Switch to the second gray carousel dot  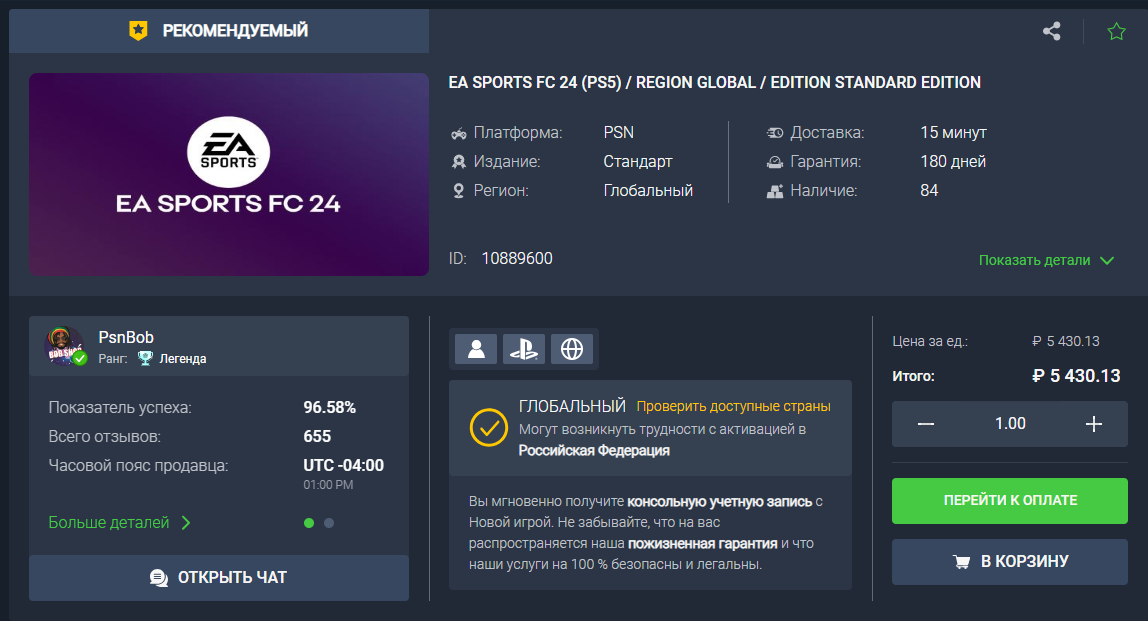pyautogui.click(x=329, y=522)
